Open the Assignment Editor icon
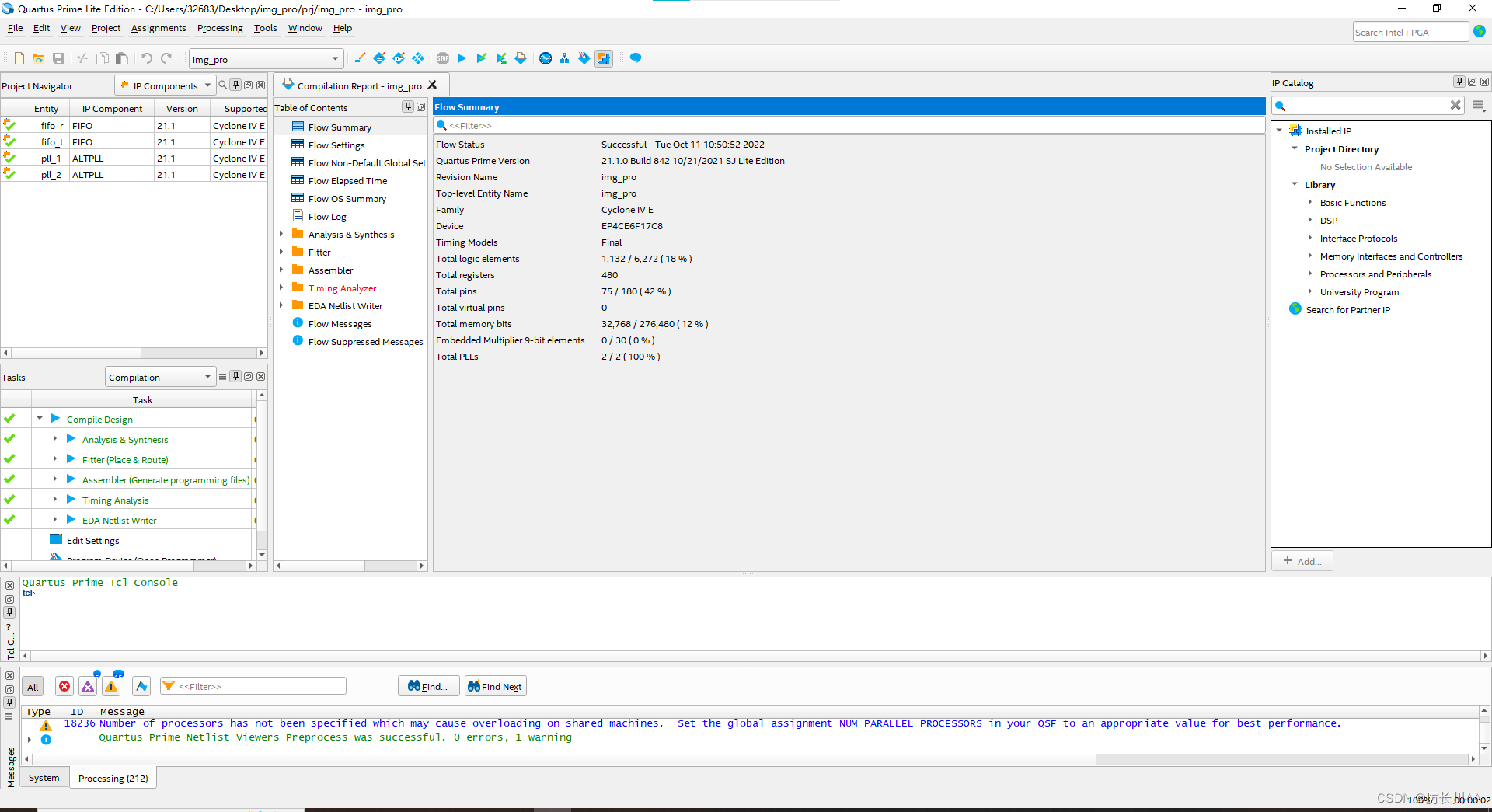1492x812 pixels. tap(378, 58)
